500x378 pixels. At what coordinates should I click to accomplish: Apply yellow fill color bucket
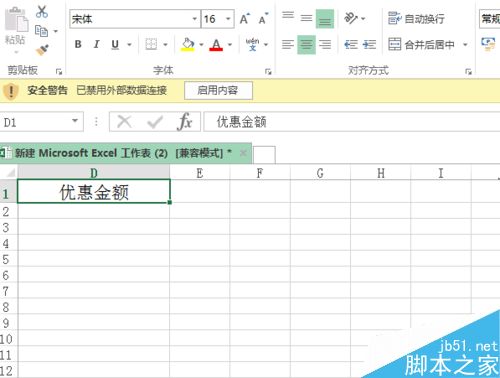[x=188, y=44]
